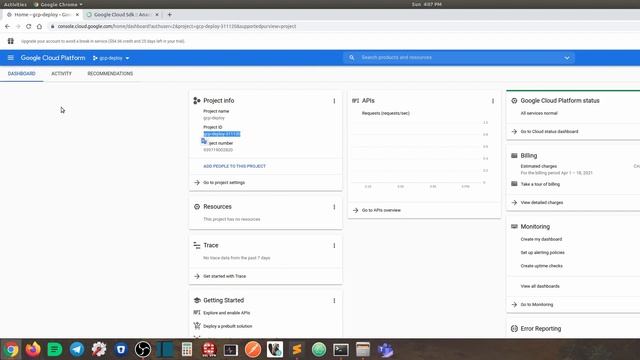Click the APIs card icon
Screen dimensions: 640x360
(356, 100)
